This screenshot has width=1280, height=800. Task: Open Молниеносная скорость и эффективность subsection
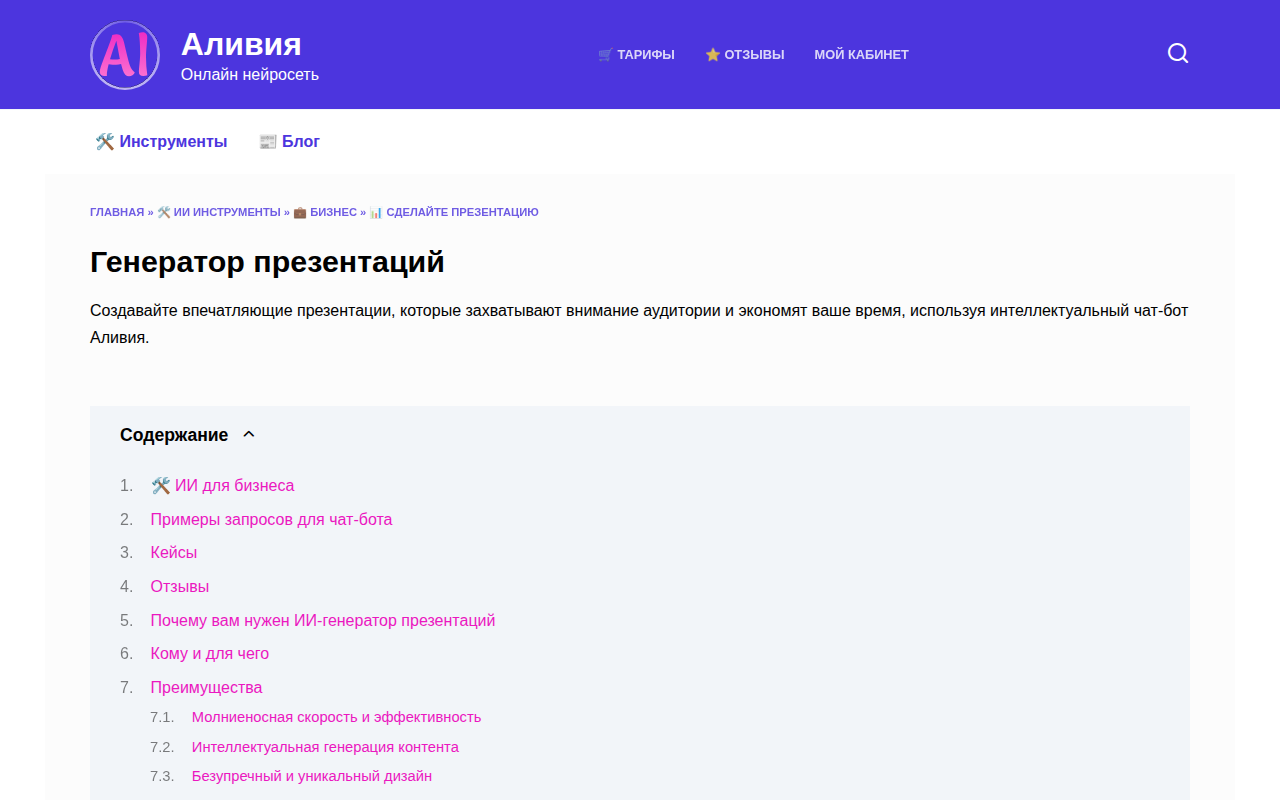336,716
